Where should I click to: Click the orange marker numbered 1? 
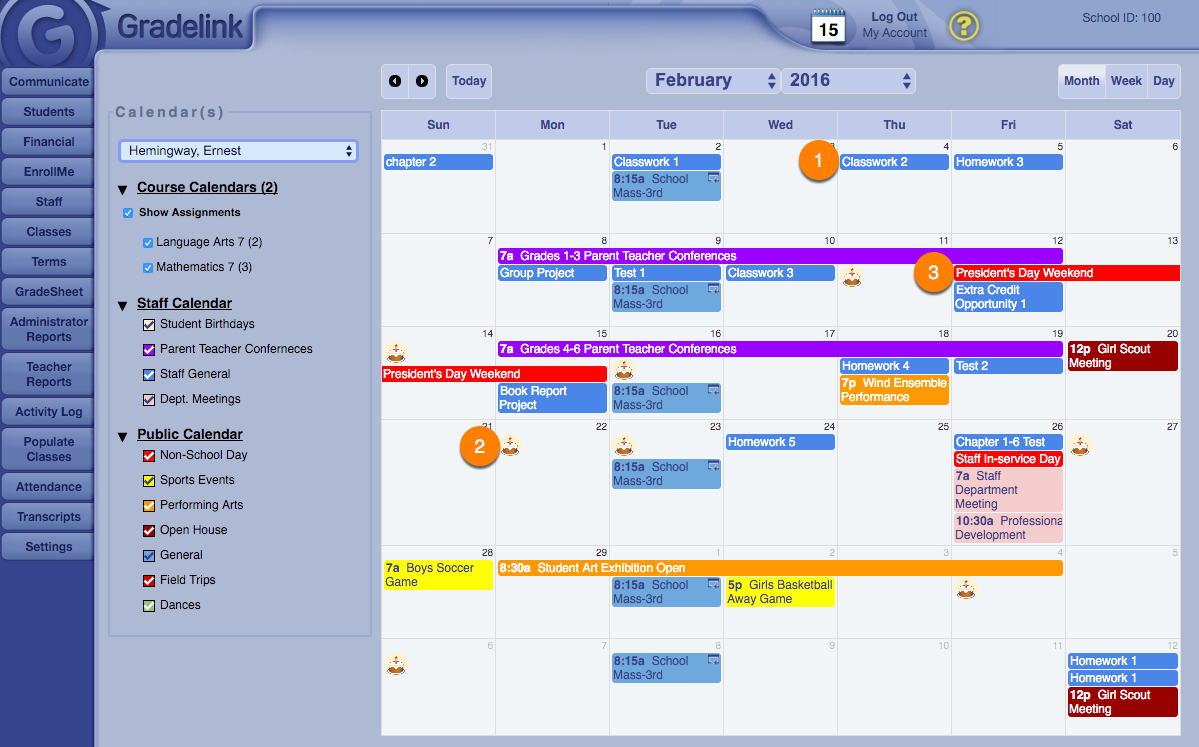click(x=818, y=160)
